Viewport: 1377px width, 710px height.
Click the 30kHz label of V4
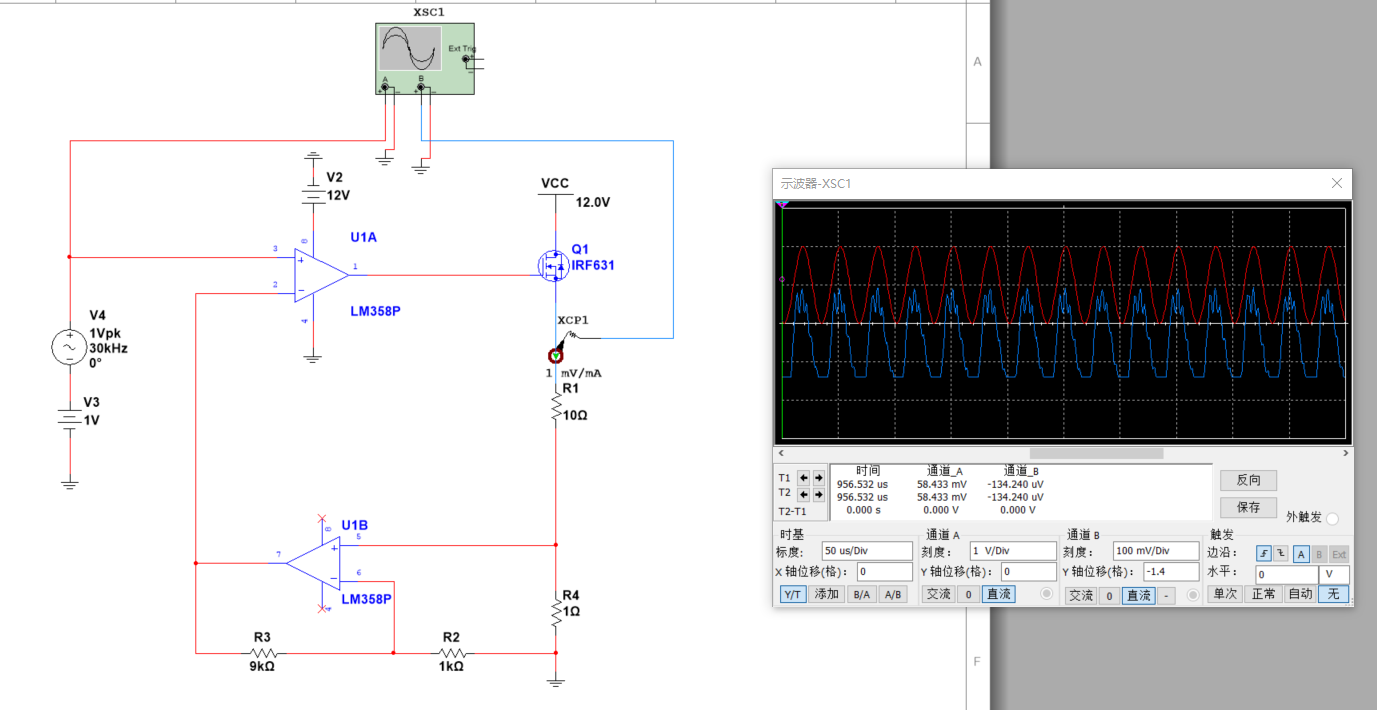(x=109, y=348)
